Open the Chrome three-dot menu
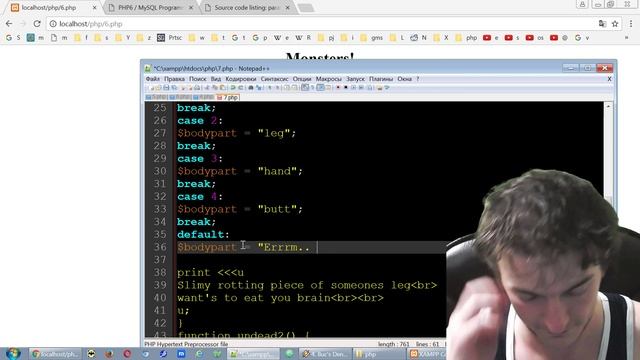This screenshot has width=640, height=360. pos(631,24)
